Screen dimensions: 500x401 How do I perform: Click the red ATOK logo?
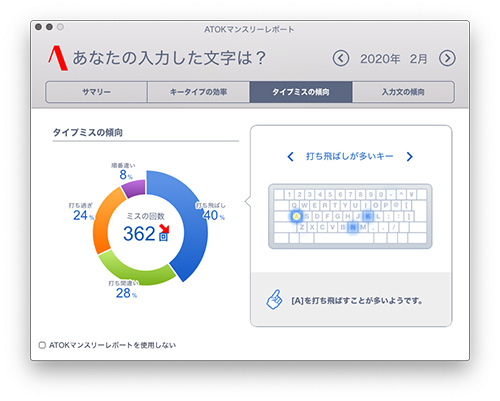pyautogui.click(x=58, y=58)
